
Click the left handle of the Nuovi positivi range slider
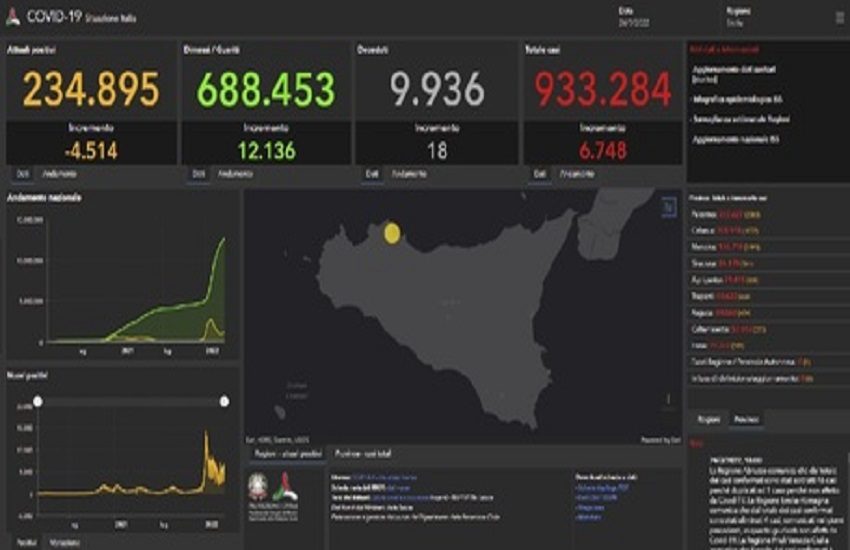click(x=38, y=401)
